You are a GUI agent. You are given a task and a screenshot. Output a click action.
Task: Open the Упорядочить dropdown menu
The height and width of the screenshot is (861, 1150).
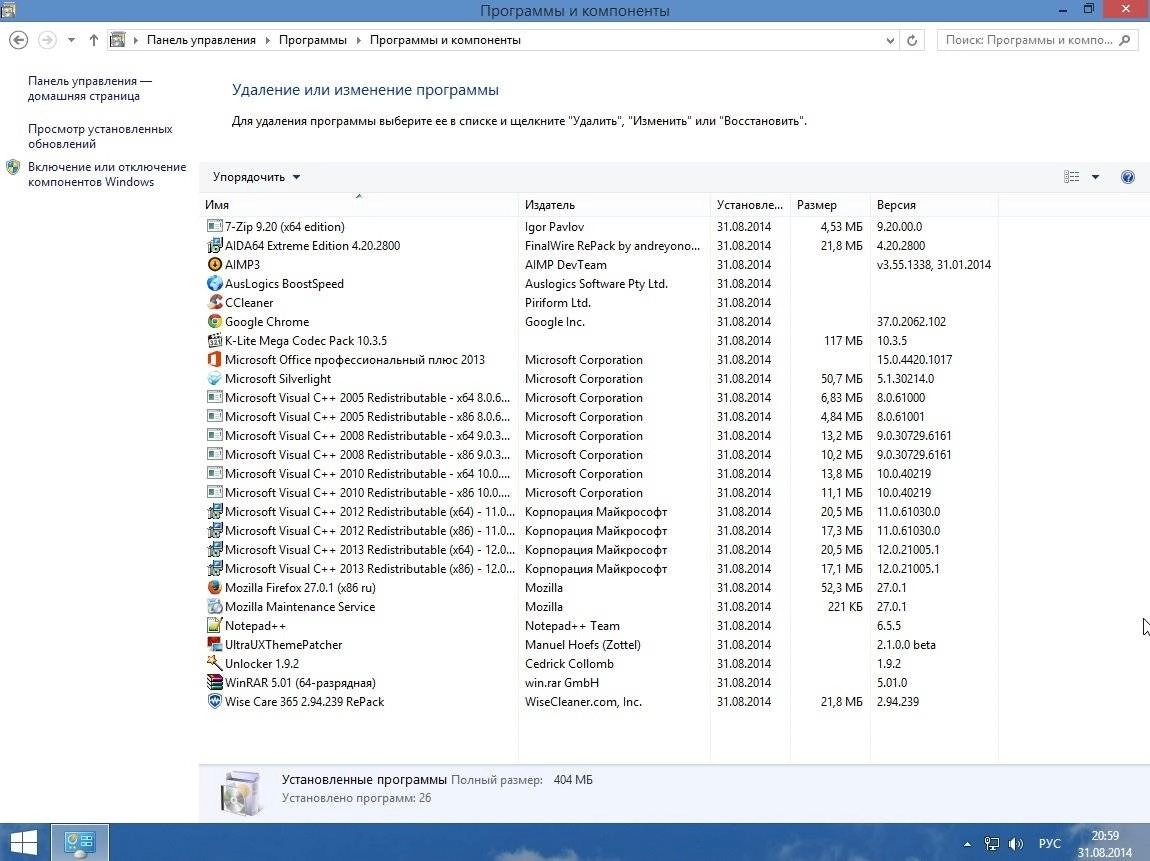pos(256,177)
